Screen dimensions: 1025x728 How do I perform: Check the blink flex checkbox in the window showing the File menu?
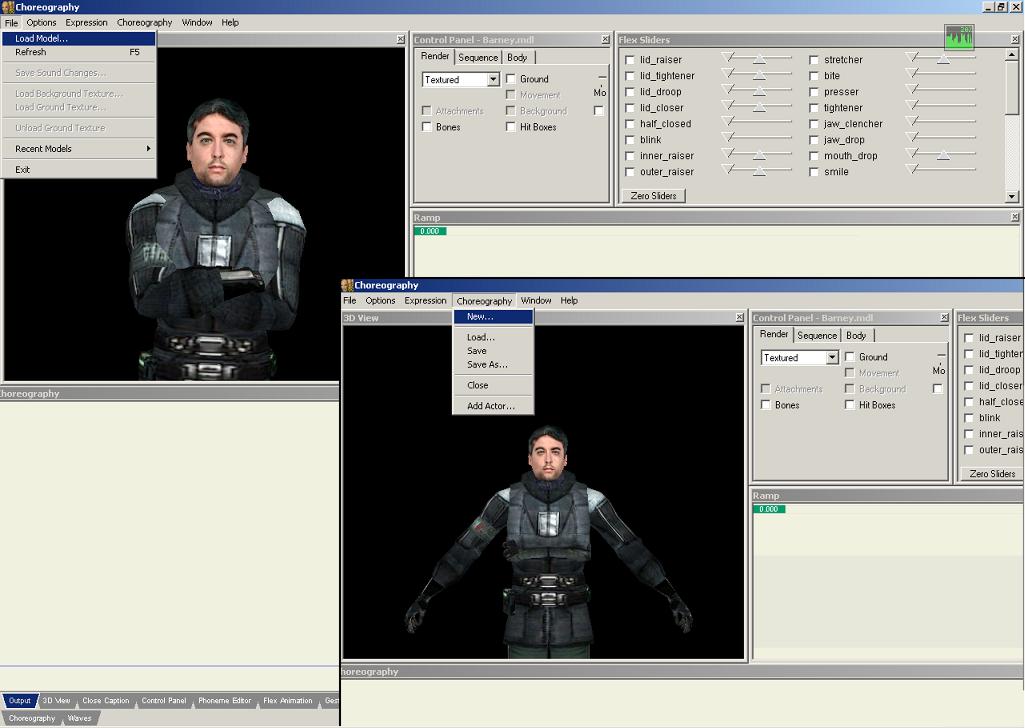[630, 140]
